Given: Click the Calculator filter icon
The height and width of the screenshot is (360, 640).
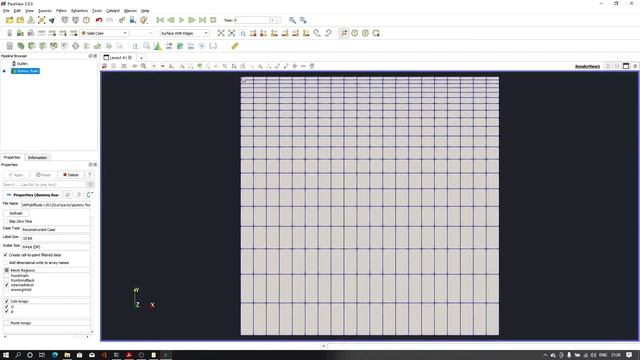Looking at the screenshot, I should click(10, 46).
